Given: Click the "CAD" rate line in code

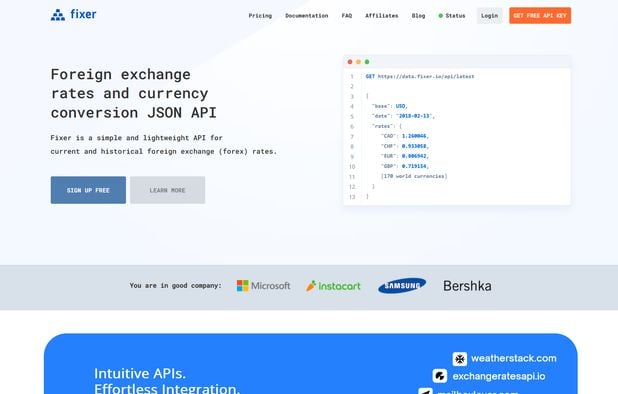Looking at the screenshot, I should click(405, 136).
